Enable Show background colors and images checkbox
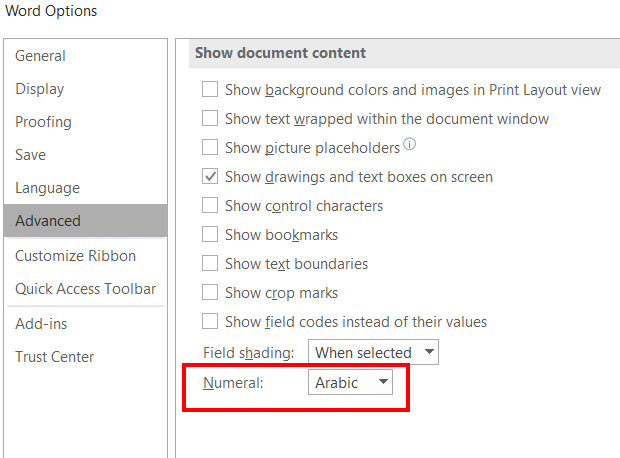This screenshot has width=620, height=458. click(210, 90)
